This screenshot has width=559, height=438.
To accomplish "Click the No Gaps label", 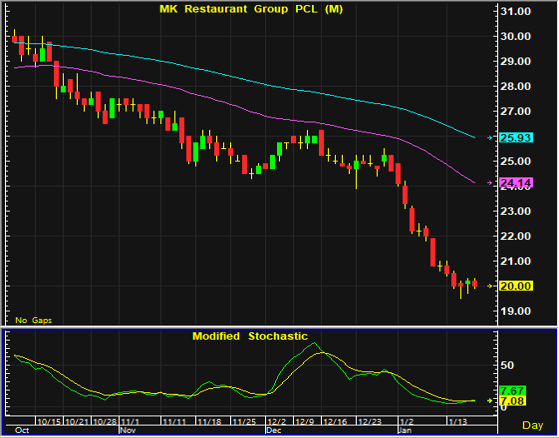I will (34, 320).
